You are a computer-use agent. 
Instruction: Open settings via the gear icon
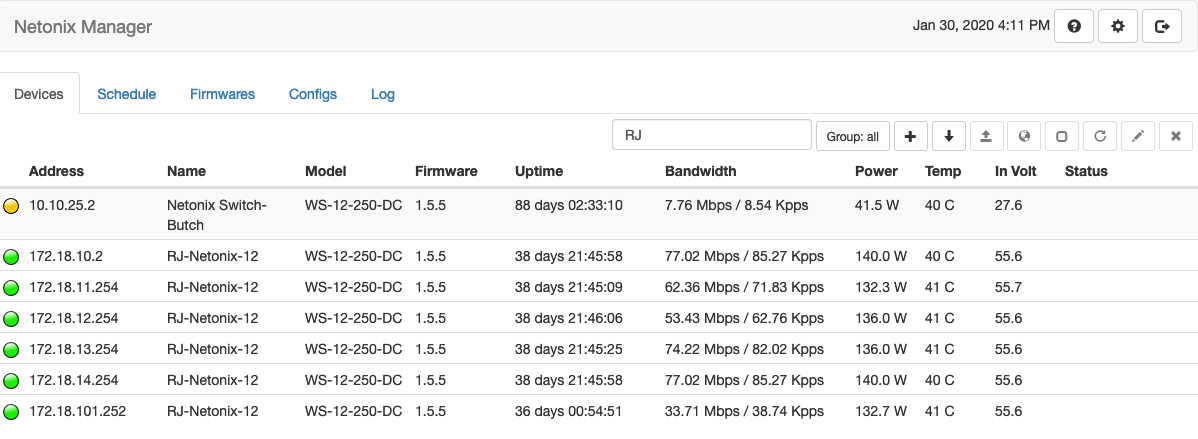(x=1118, y=27)
